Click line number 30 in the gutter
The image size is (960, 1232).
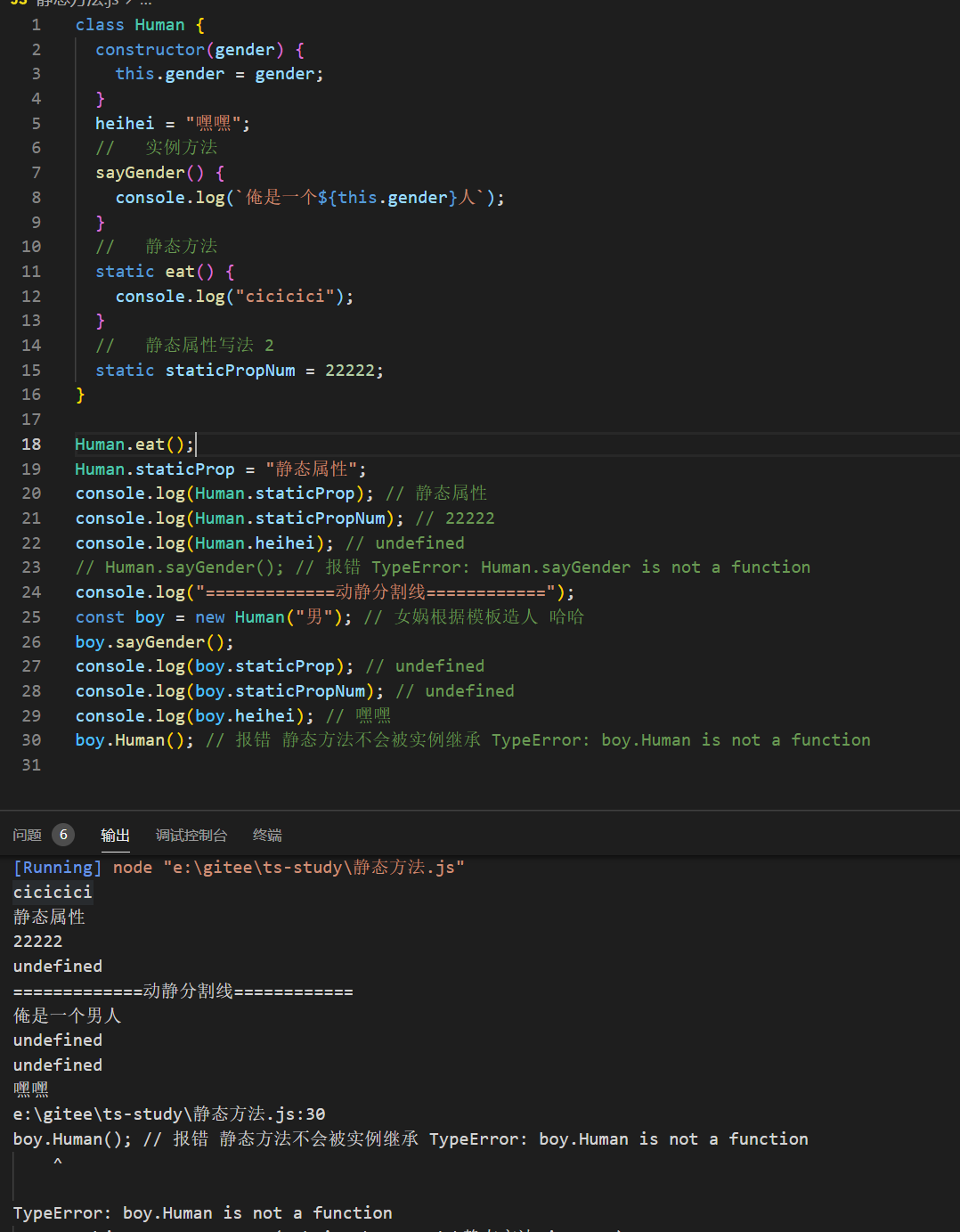pyautogui.click(x=31, y=739)
